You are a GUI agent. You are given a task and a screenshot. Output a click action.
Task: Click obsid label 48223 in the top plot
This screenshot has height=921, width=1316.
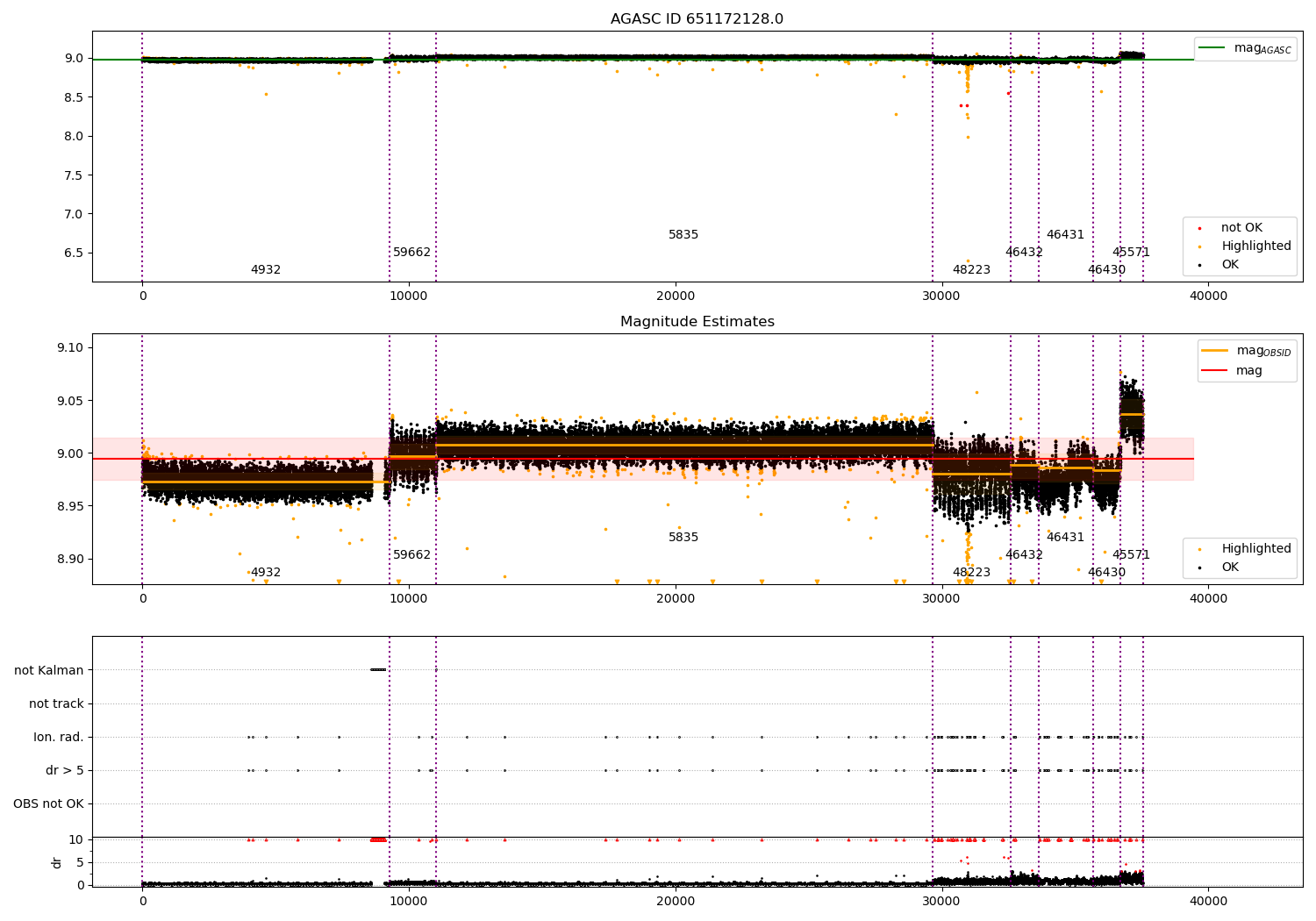971,270
